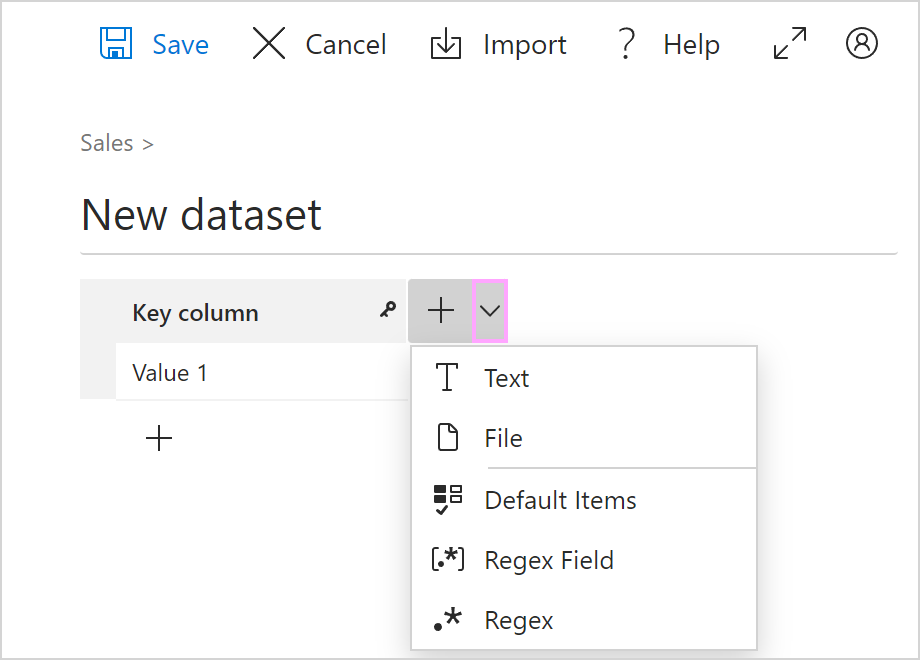Click the Import download icon
920x660 pixels.
click(446, 43)
